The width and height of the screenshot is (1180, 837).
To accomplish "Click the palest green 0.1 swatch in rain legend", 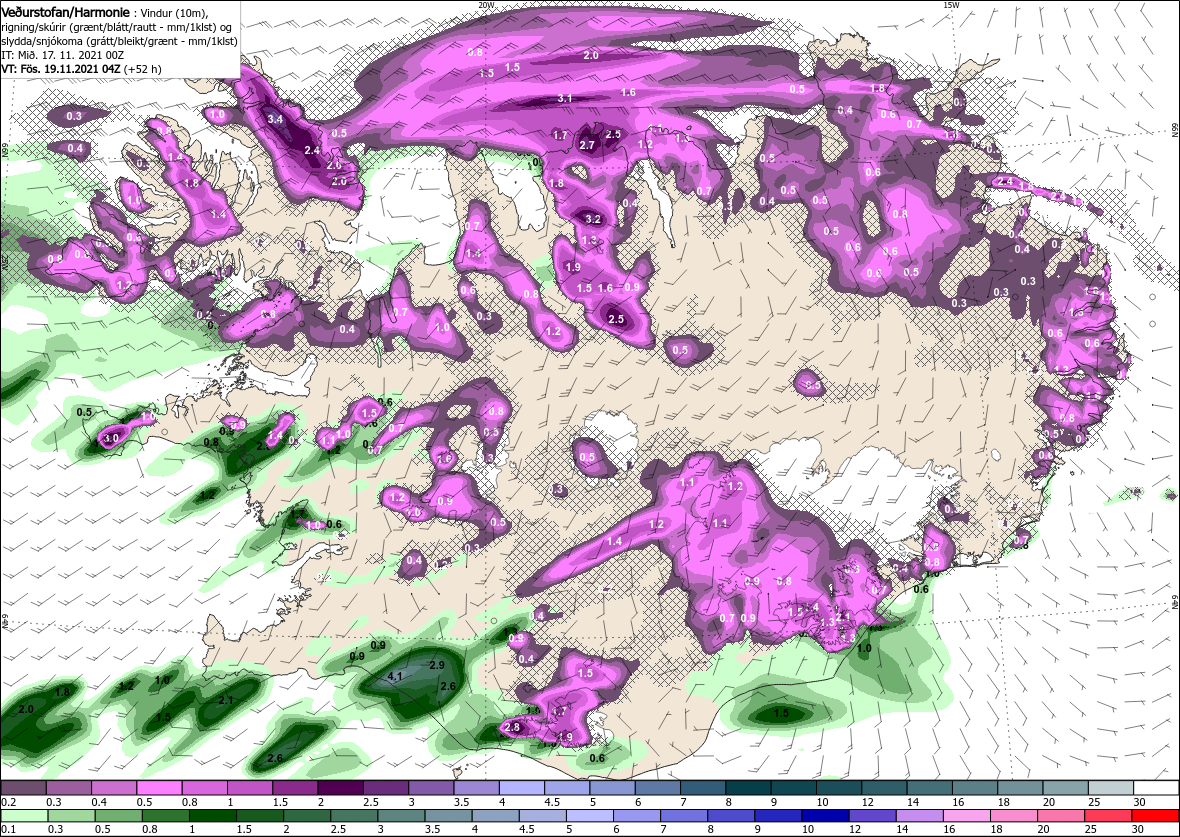I will (24, 816).
